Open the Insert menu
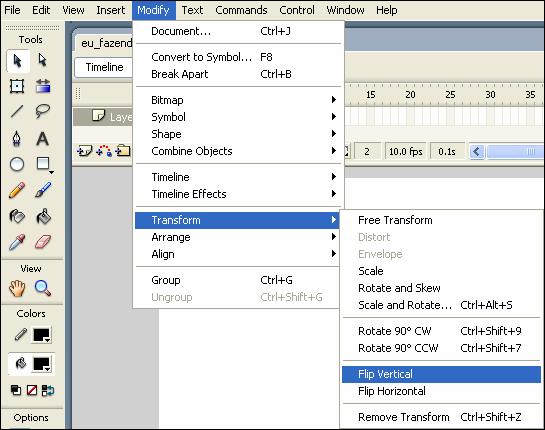The image size is (545, 430). pyautogui.click(x=111, y=10)
